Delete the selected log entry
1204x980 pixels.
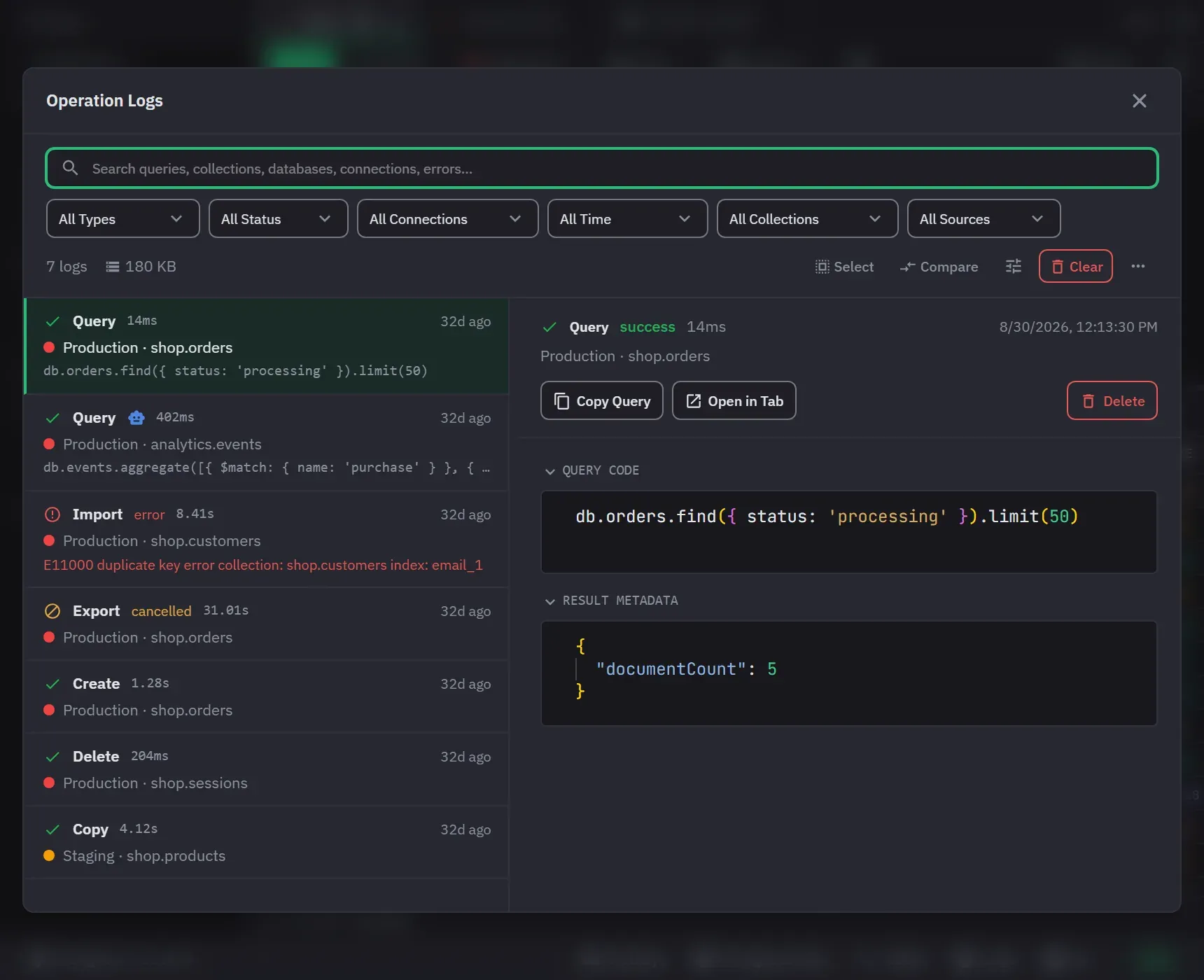pyautogui.click(x=1112, y=400)
